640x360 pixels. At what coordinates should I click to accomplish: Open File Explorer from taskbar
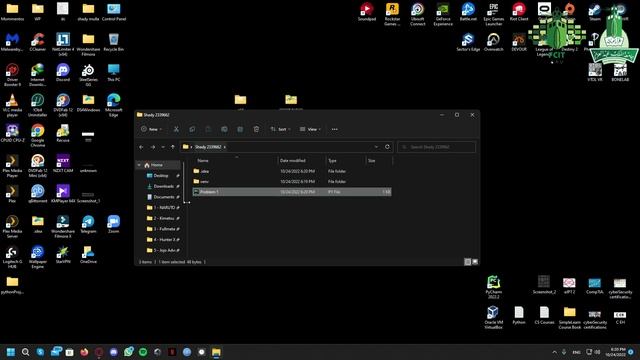(216, 352)
